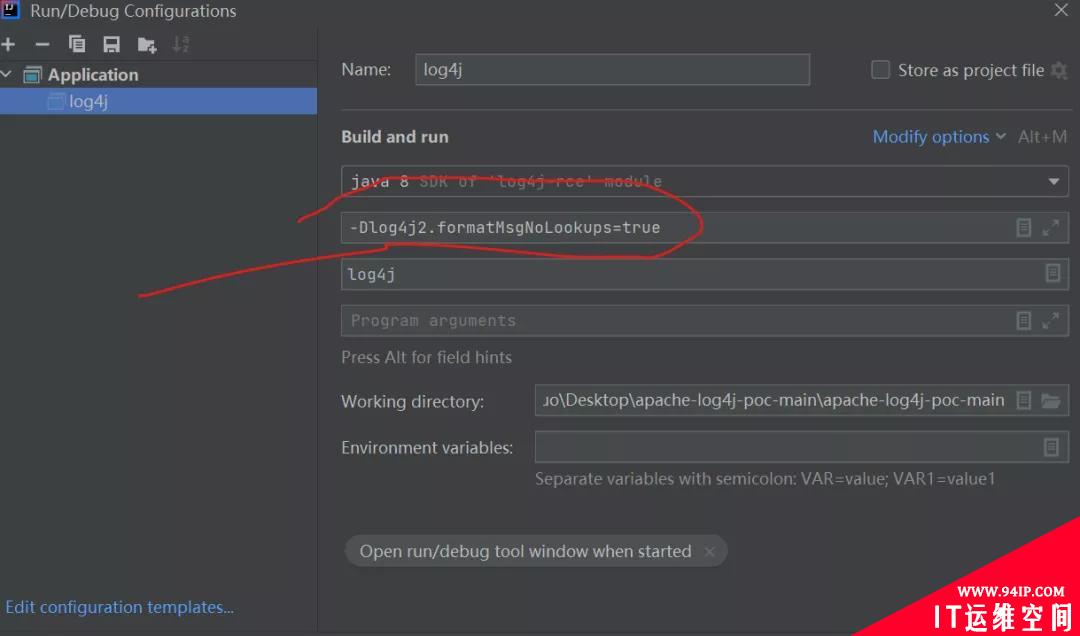This screenshot has height=636, width=1080.
Task: Open the VM options field's insert macros icon
Action: [1024, 227]
